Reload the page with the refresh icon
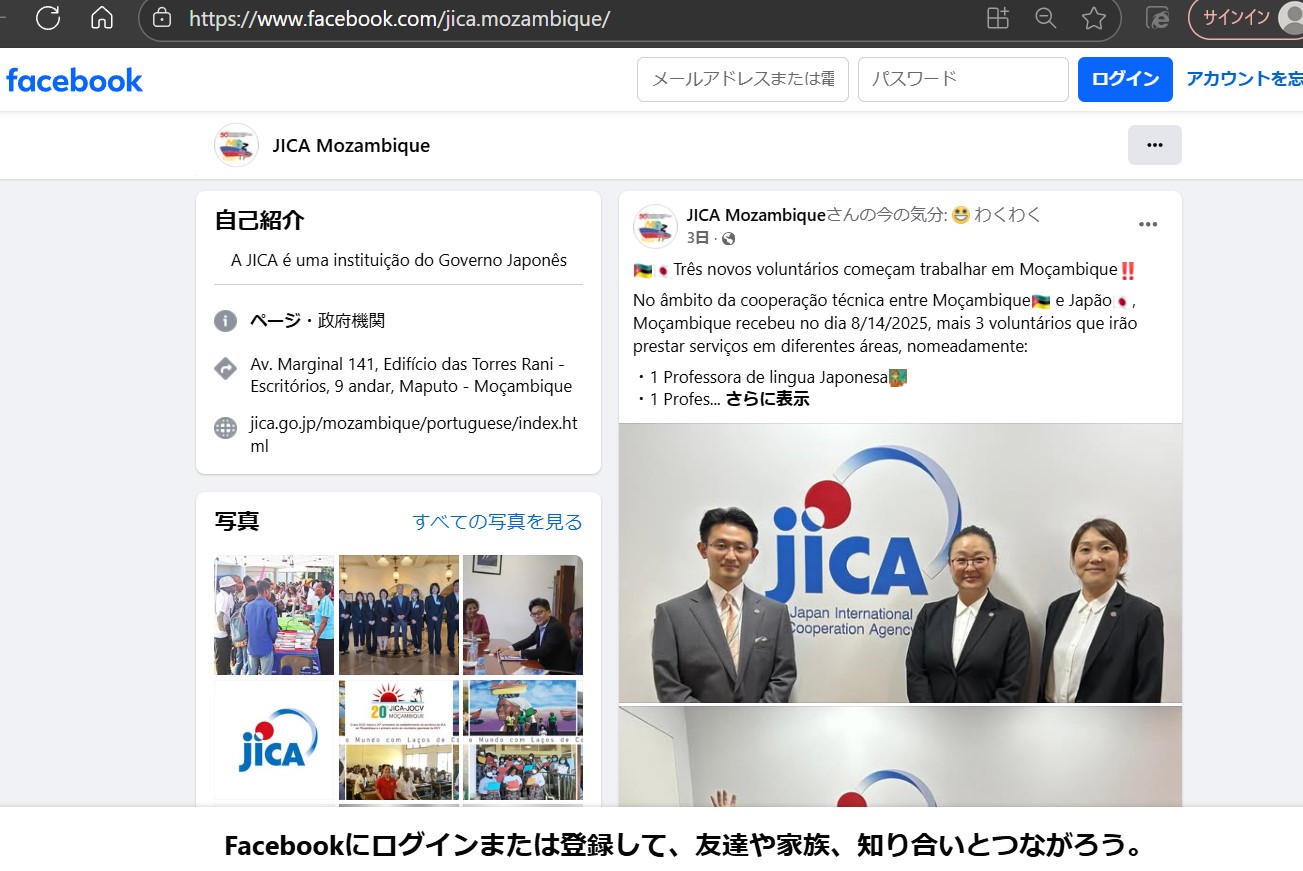1303x871 pixels. coord(48,17)
